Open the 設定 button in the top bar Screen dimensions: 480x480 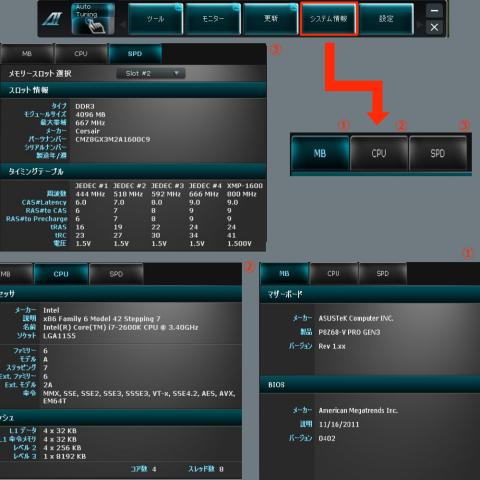(386, 19)
